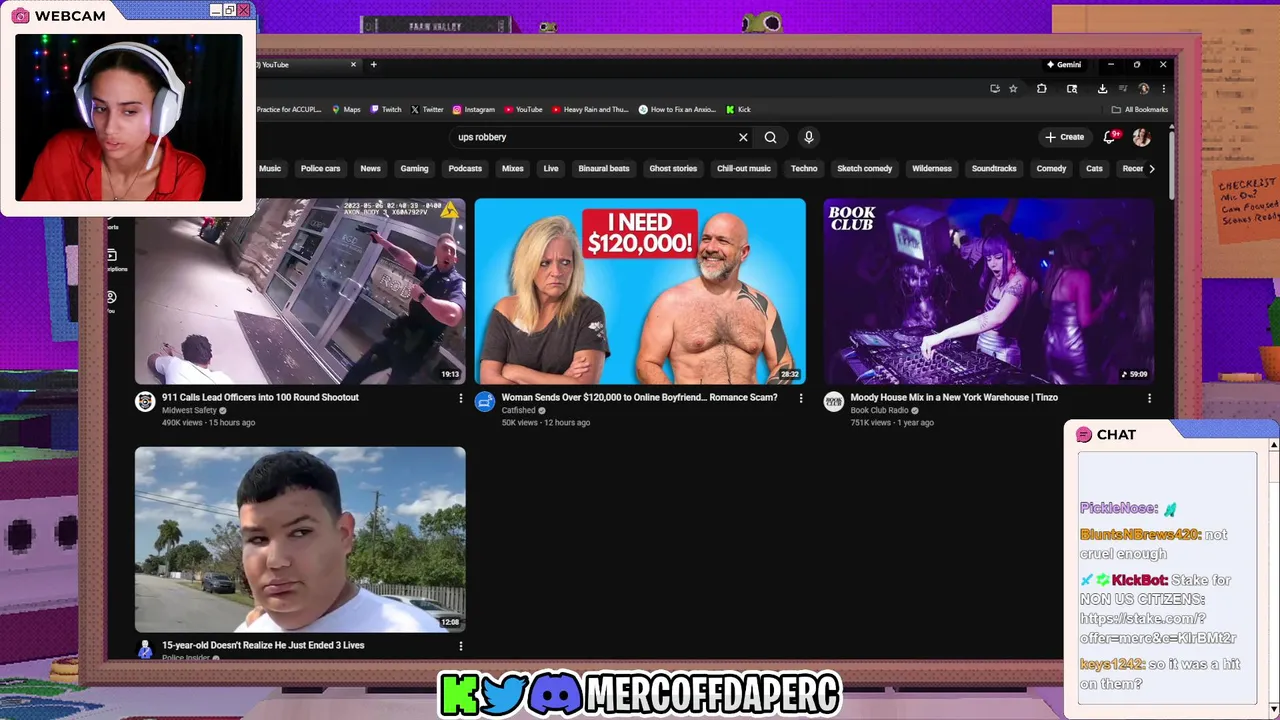This screenshot has width=1280, height=720.
Task: Select the Chill-out music chip
Action: click(x=744, y=169)
